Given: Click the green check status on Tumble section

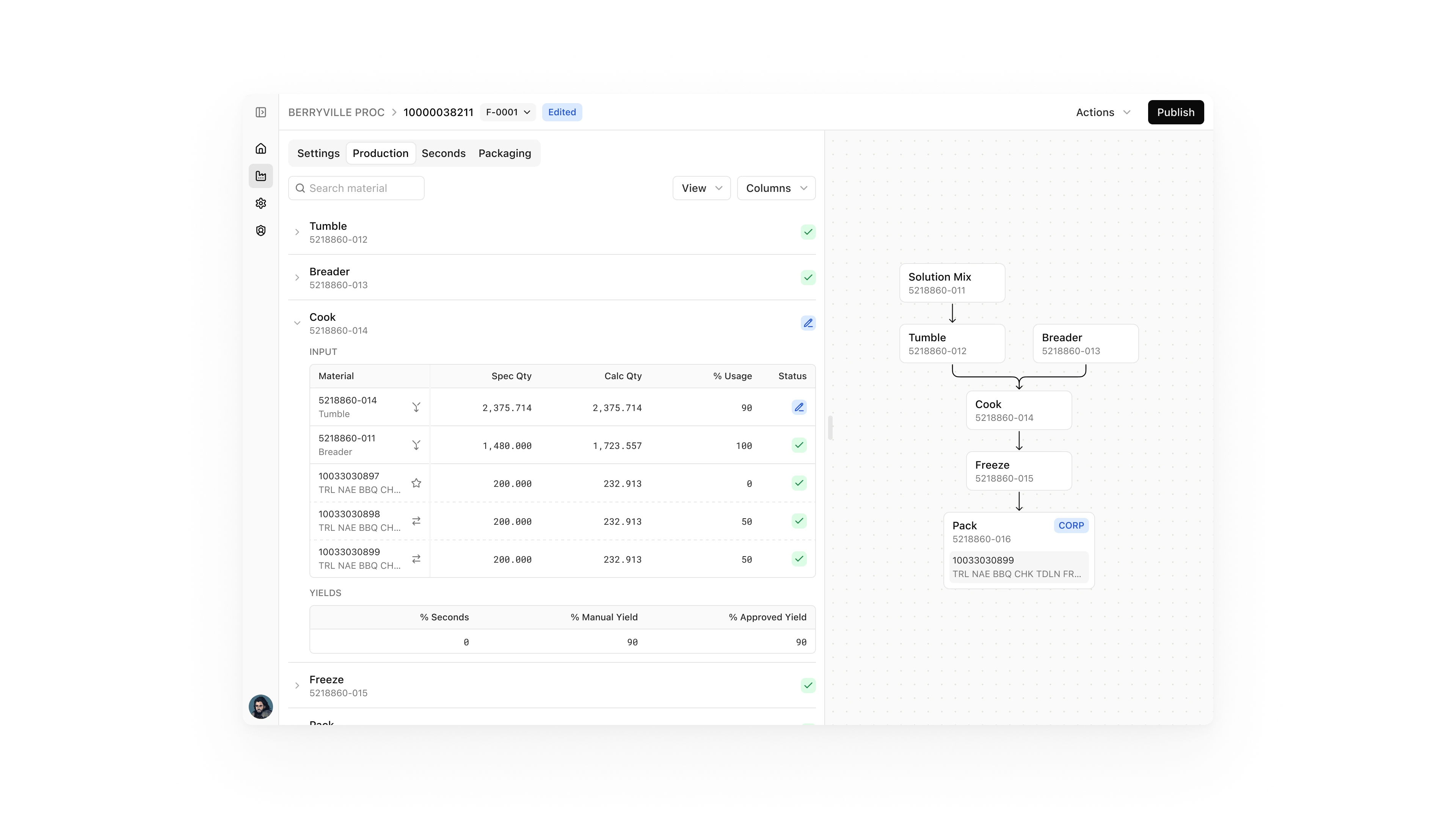Looking at the screenshot, I should click(808, 232).
